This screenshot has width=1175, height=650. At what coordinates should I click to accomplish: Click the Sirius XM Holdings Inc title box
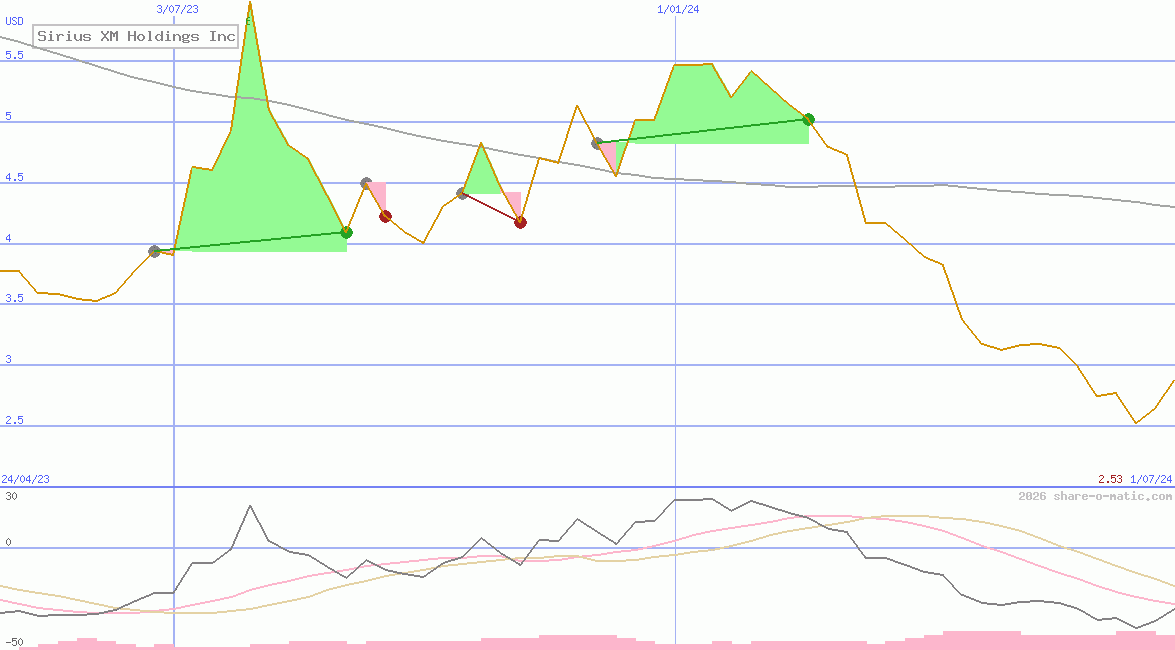click(135, 36)
